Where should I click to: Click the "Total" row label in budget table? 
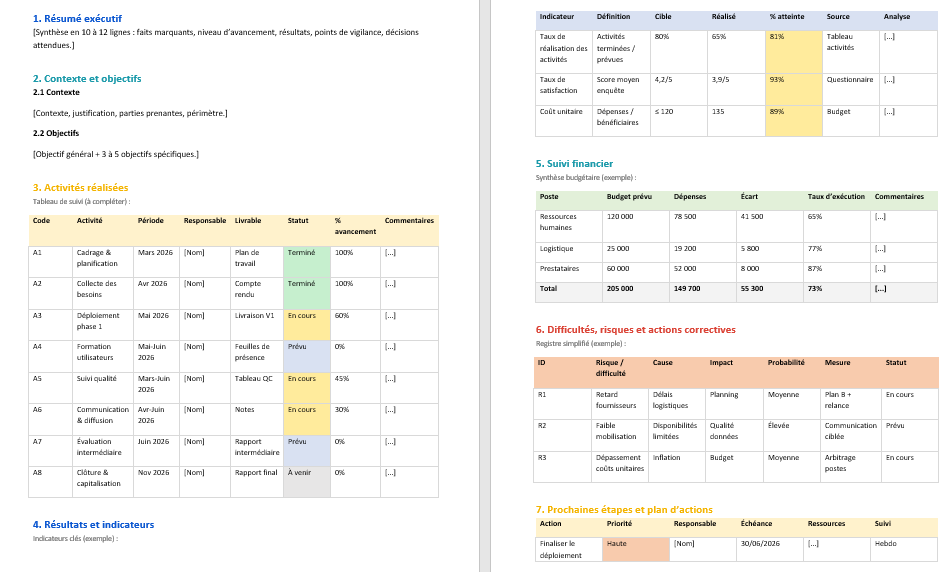pyautogui.click(x=549, y=288)
